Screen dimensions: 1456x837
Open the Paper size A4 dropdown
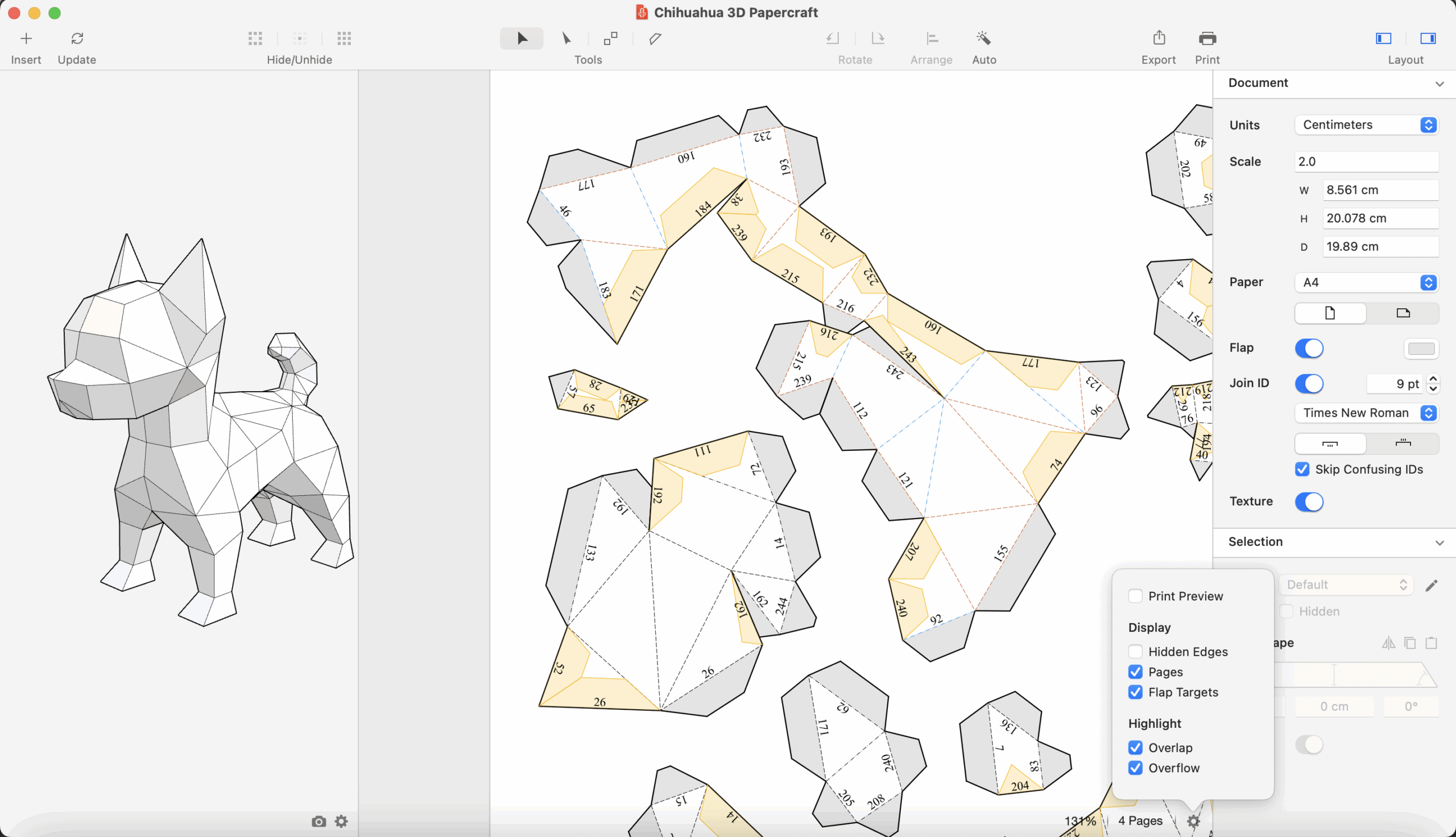coord(1366,282)
